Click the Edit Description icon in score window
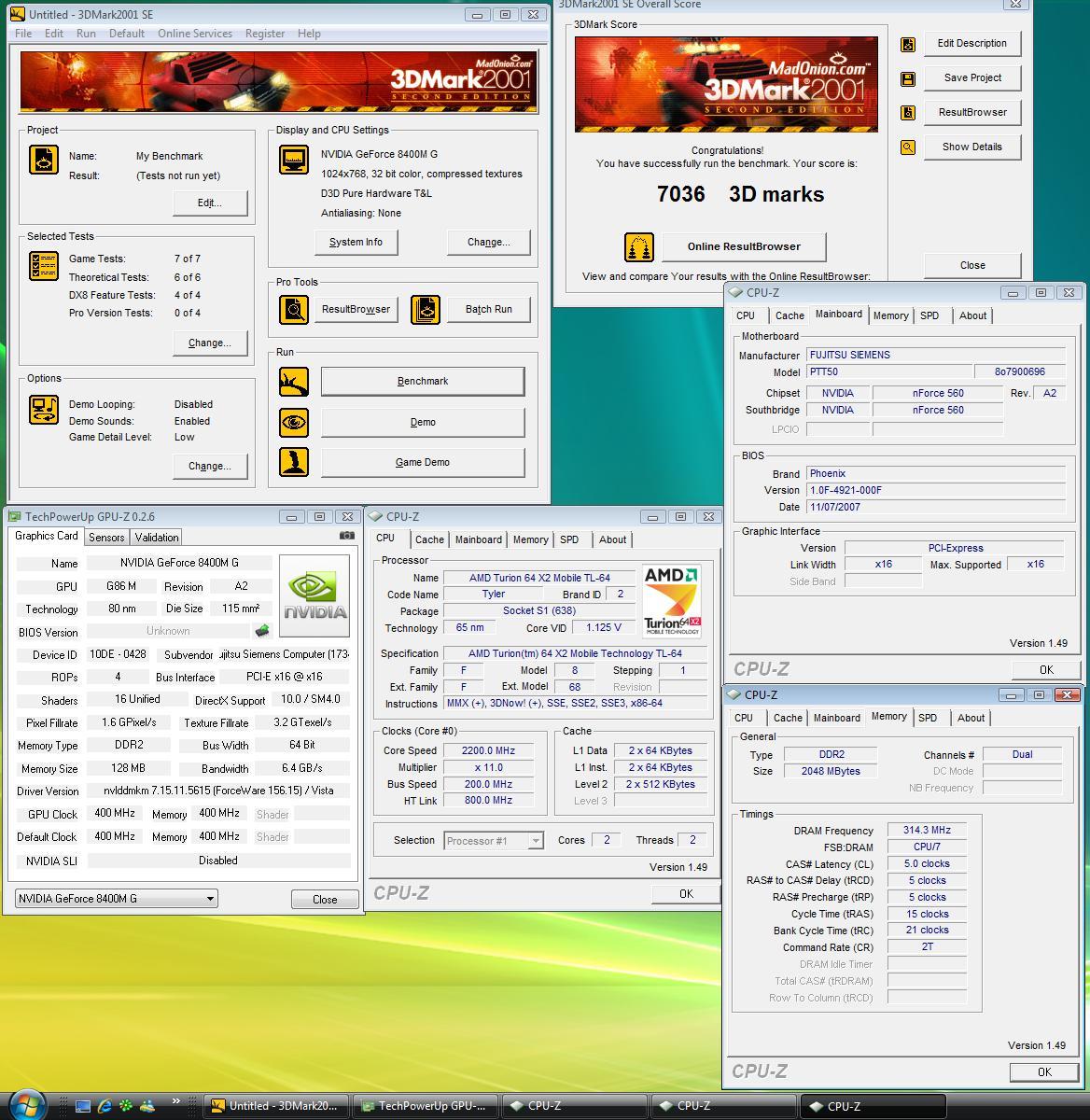Screen dimensions: 1090x1120 pos(907,44)
